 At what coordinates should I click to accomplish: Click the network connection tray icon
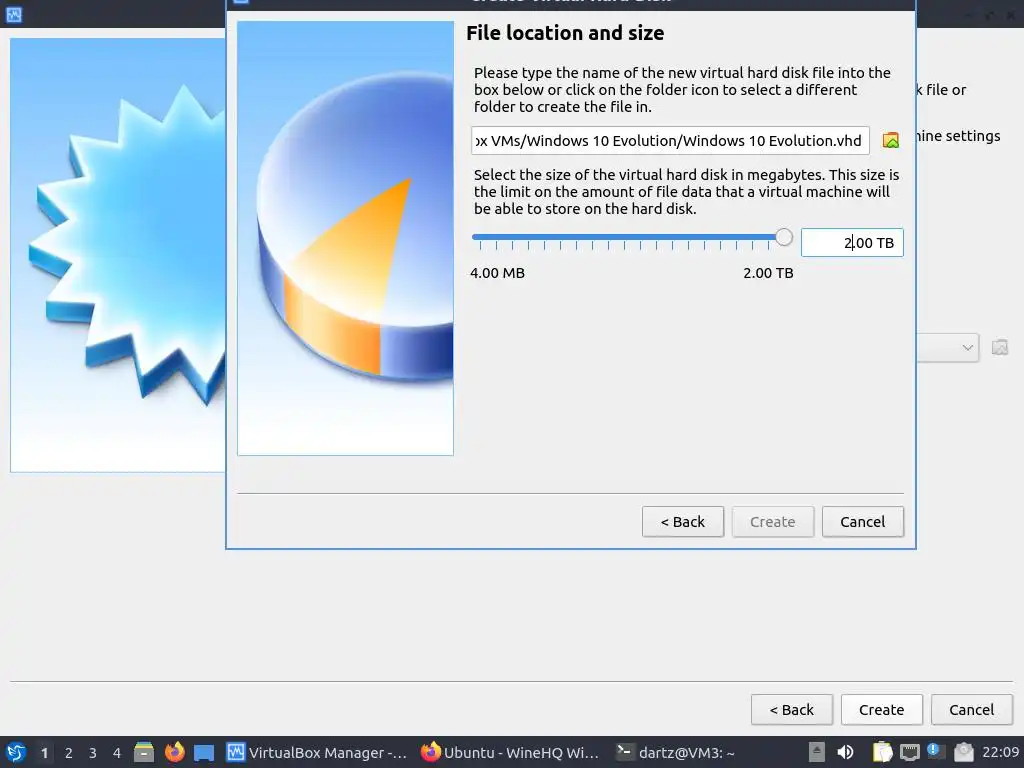coord(909,752)
